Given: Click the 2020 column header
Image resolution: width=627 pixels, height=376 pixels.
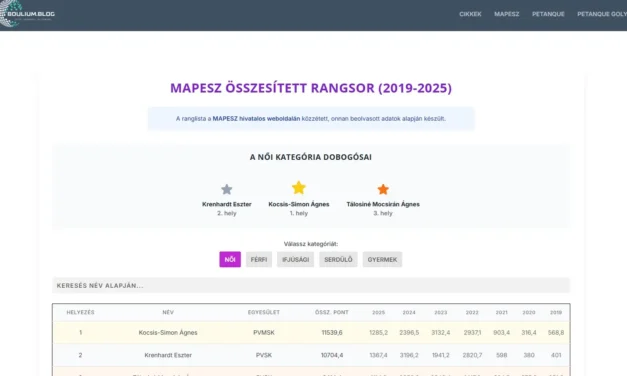Looking at the screenshot, I should tap(529, 312).
